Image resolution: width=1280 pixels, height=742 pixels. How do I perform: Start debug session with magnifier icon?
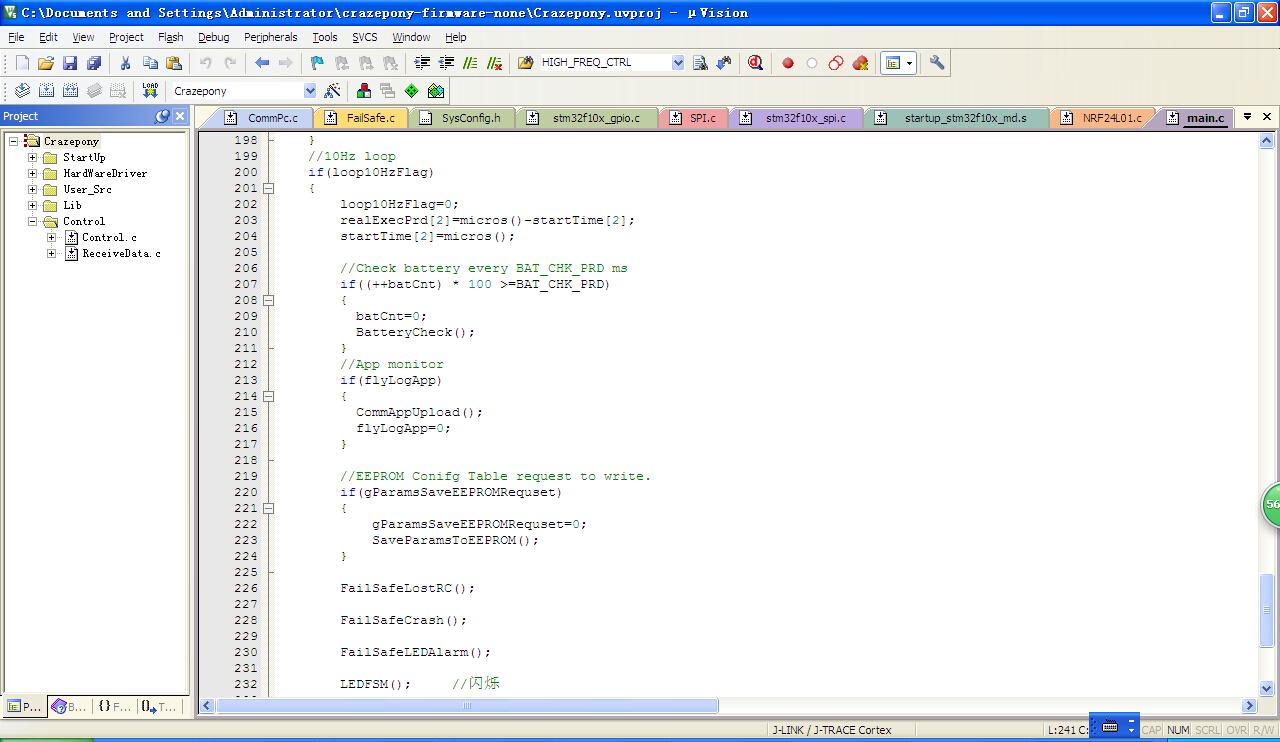[x=755, y=63]
